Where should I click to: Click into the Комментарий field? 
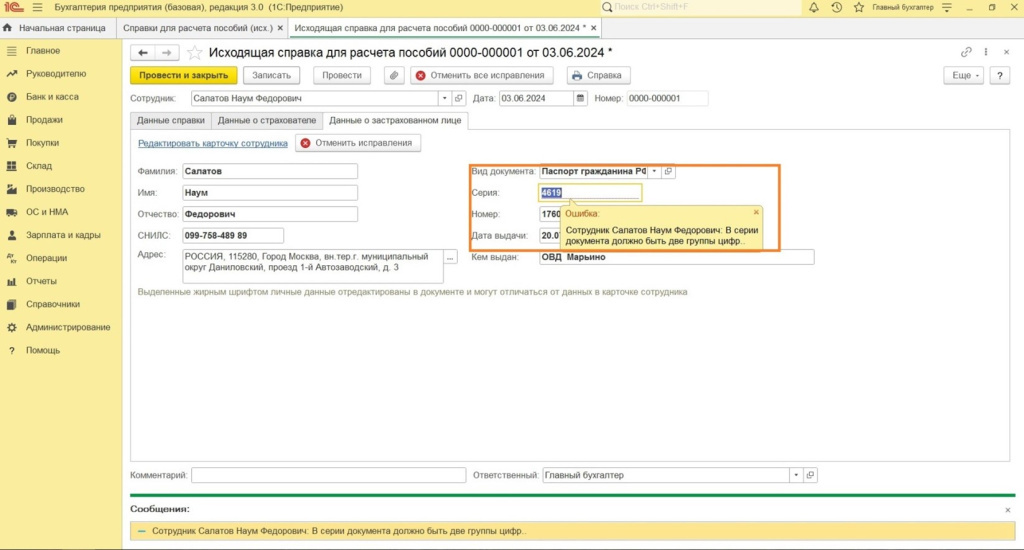(328, 475)
